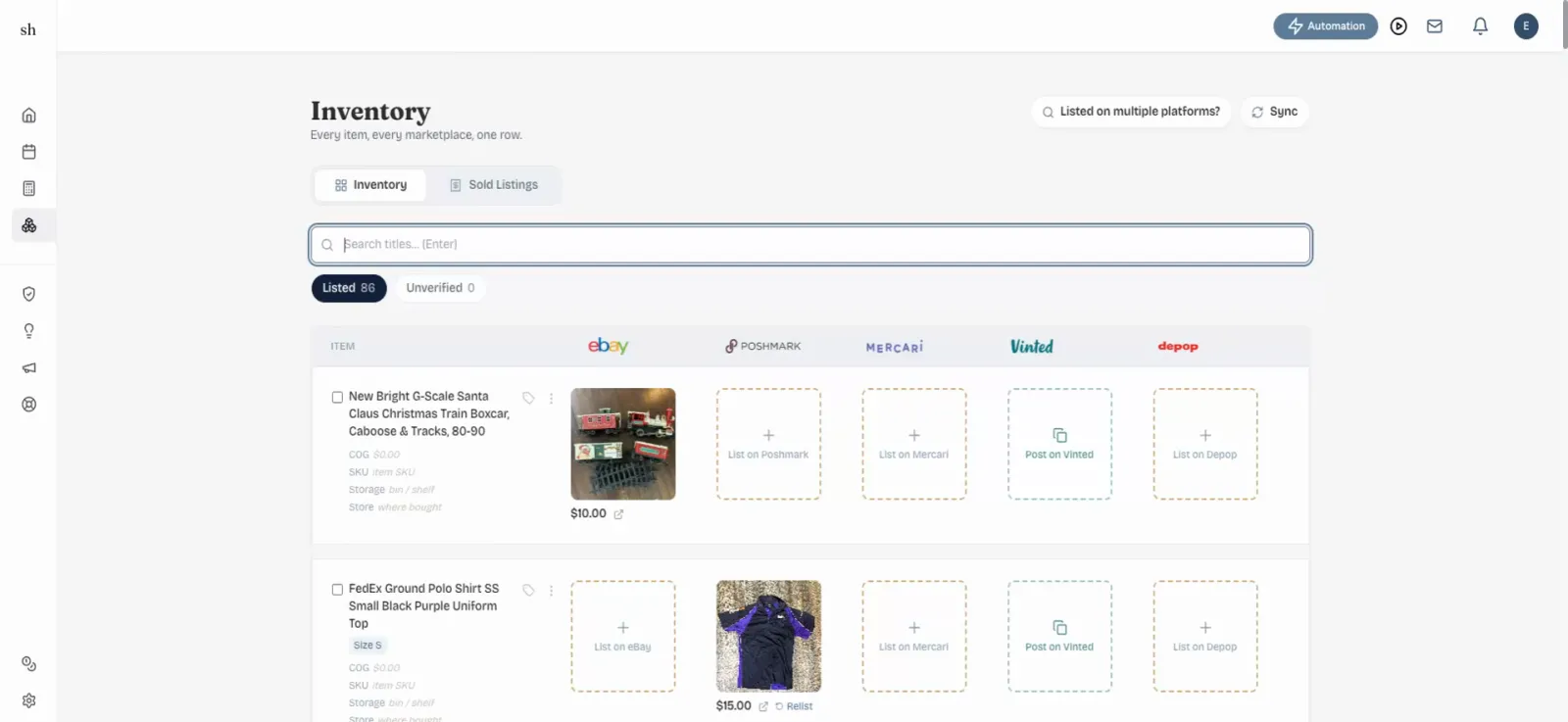Open the mail envelope icon

pos(1435,26)
